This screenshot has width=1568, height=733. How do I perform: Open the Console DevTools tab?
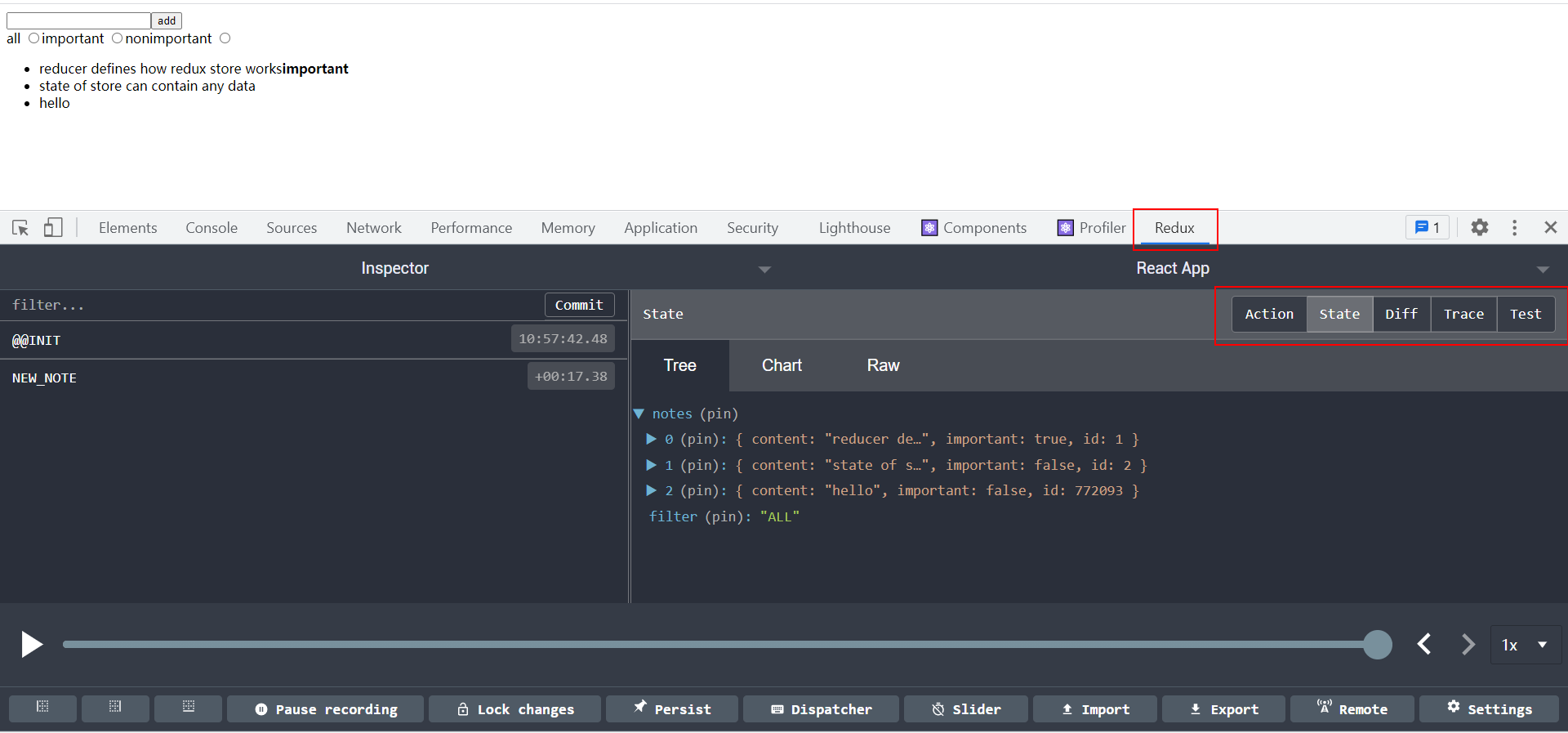coord(212,228)
